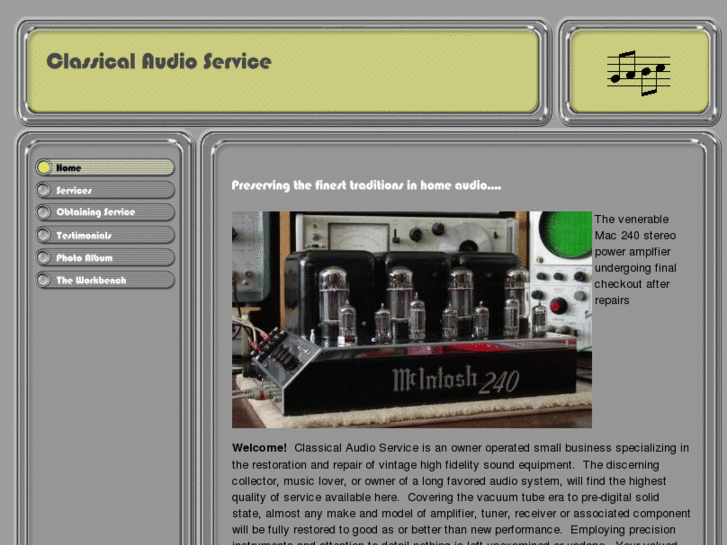Click the Classical Audio Service title

159,61
